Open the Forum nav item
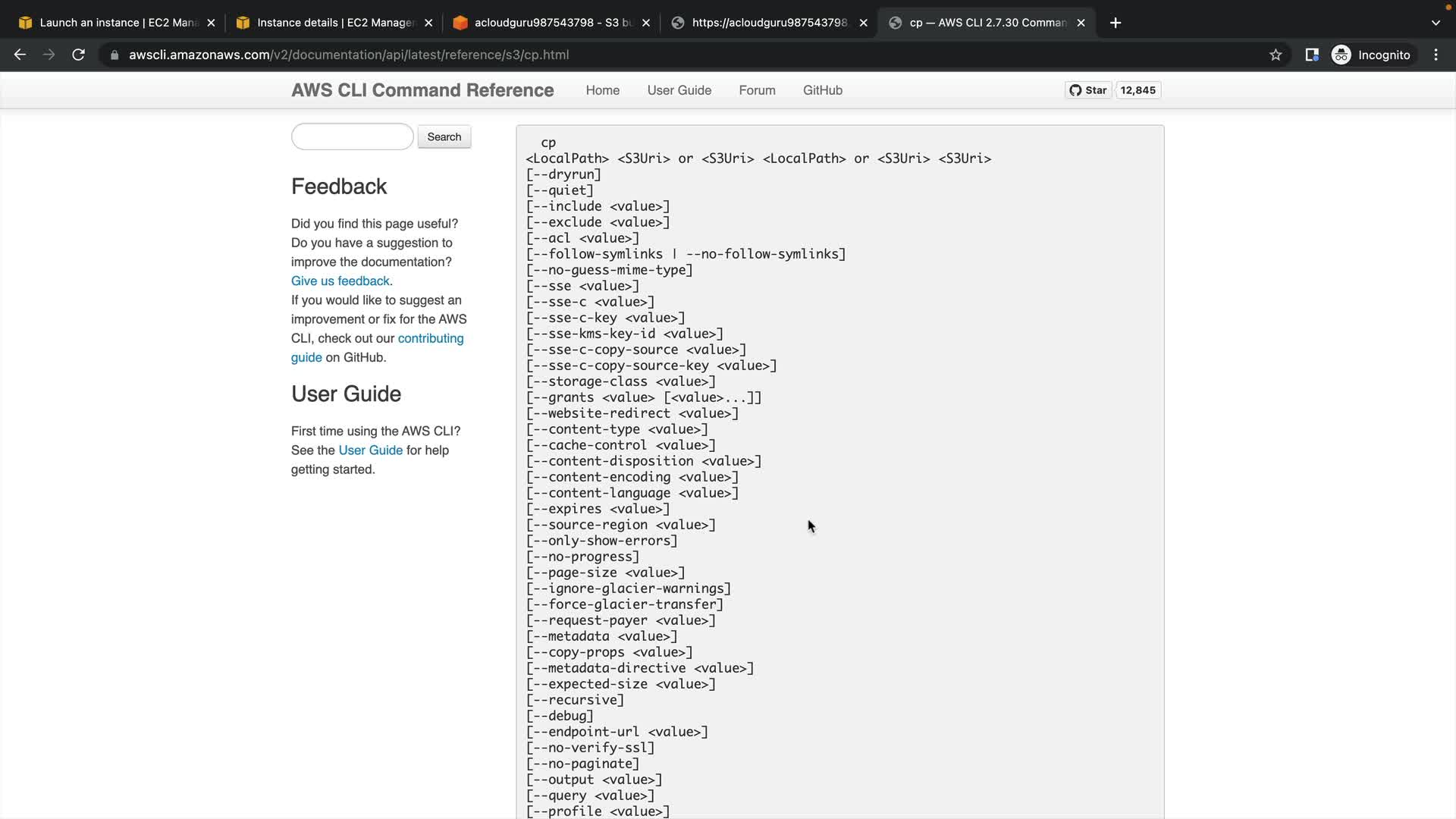Image resolution: width=1456 pixels, height=819 pixels. click(x=757, y=90)
